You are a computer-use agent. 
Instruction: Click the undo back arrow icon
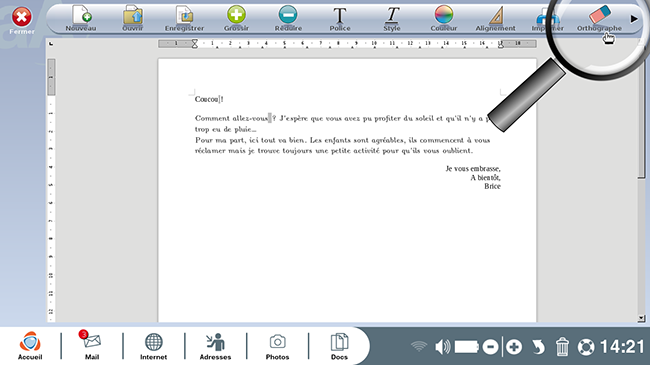[x=538, y=347]
